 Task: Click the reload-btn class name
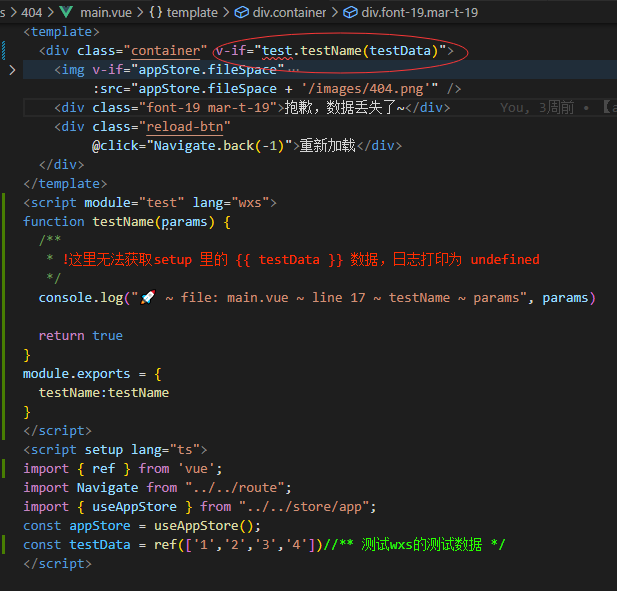(x=188, y=127)
